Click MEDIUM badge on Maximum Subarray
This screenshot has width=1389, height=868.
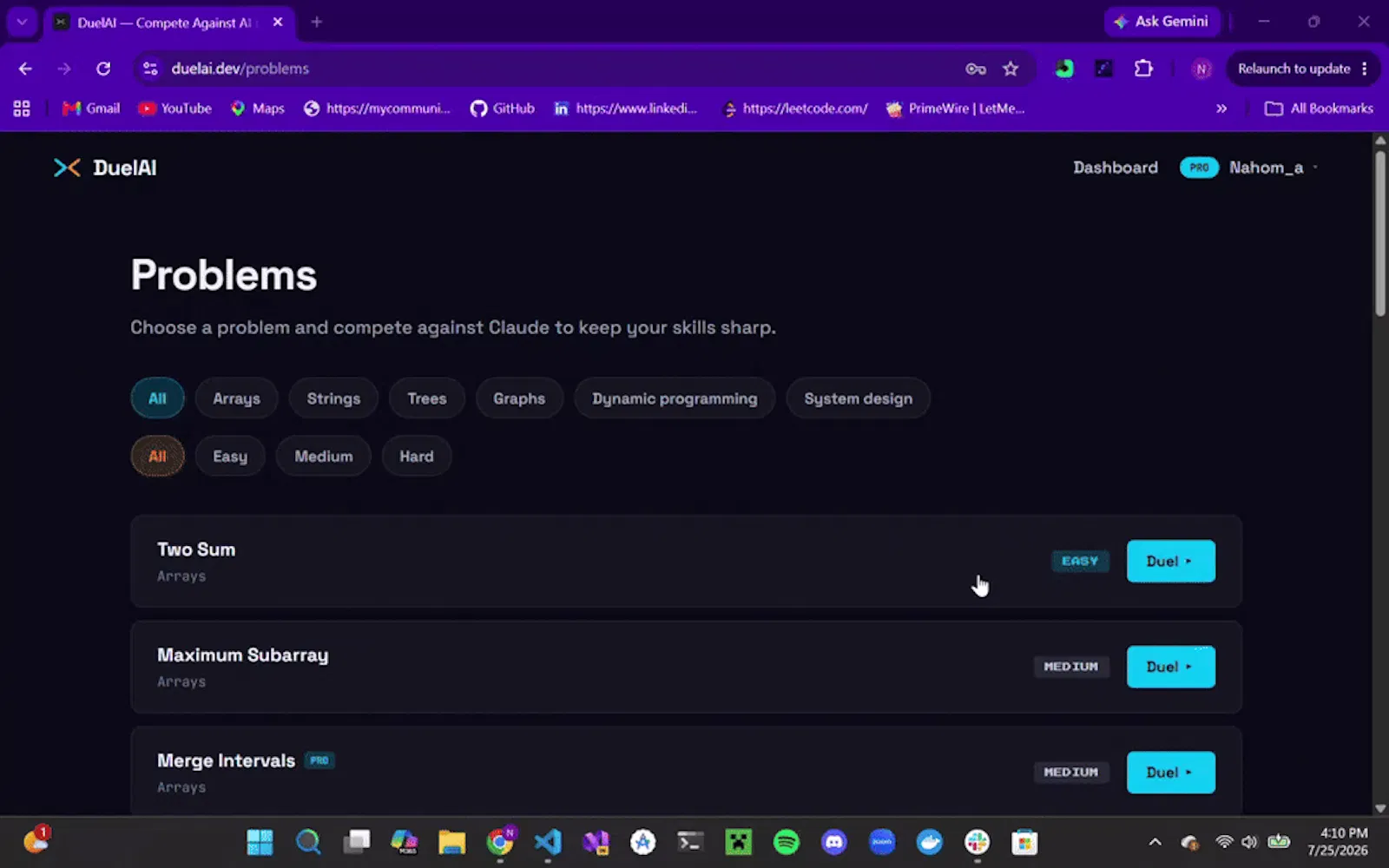click(x=1070, y=667)
